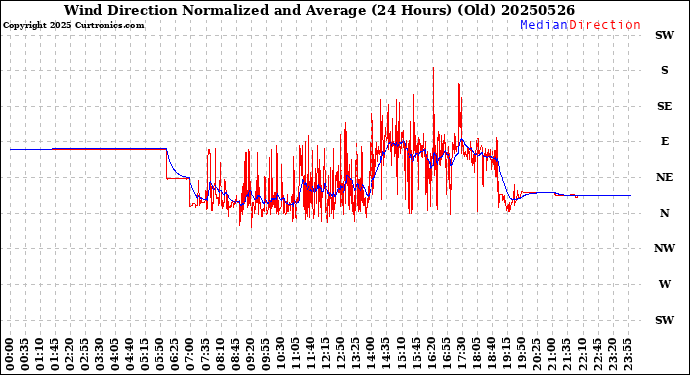Click the 06:25 time axis label

(175, 355)
